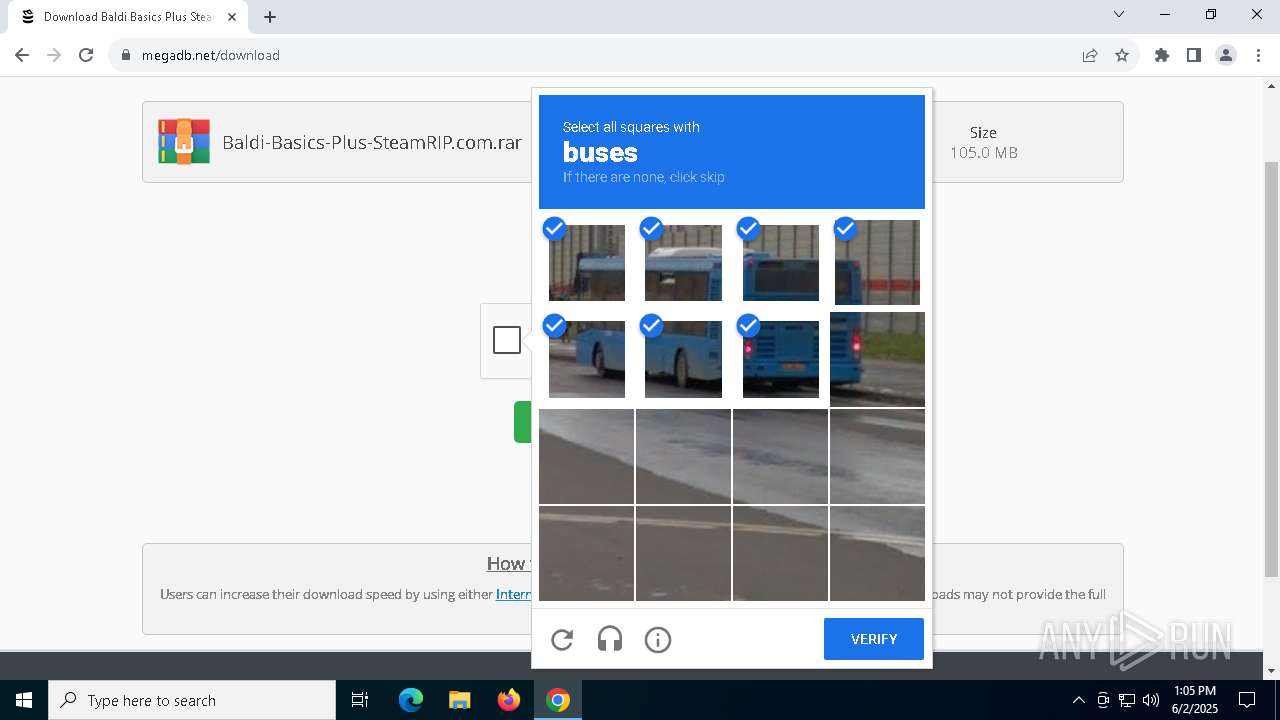Image resolution: width=1280 pixels, height=720 pixels.
Task: Select the first tile in bottom row
Action: (586, 553)
